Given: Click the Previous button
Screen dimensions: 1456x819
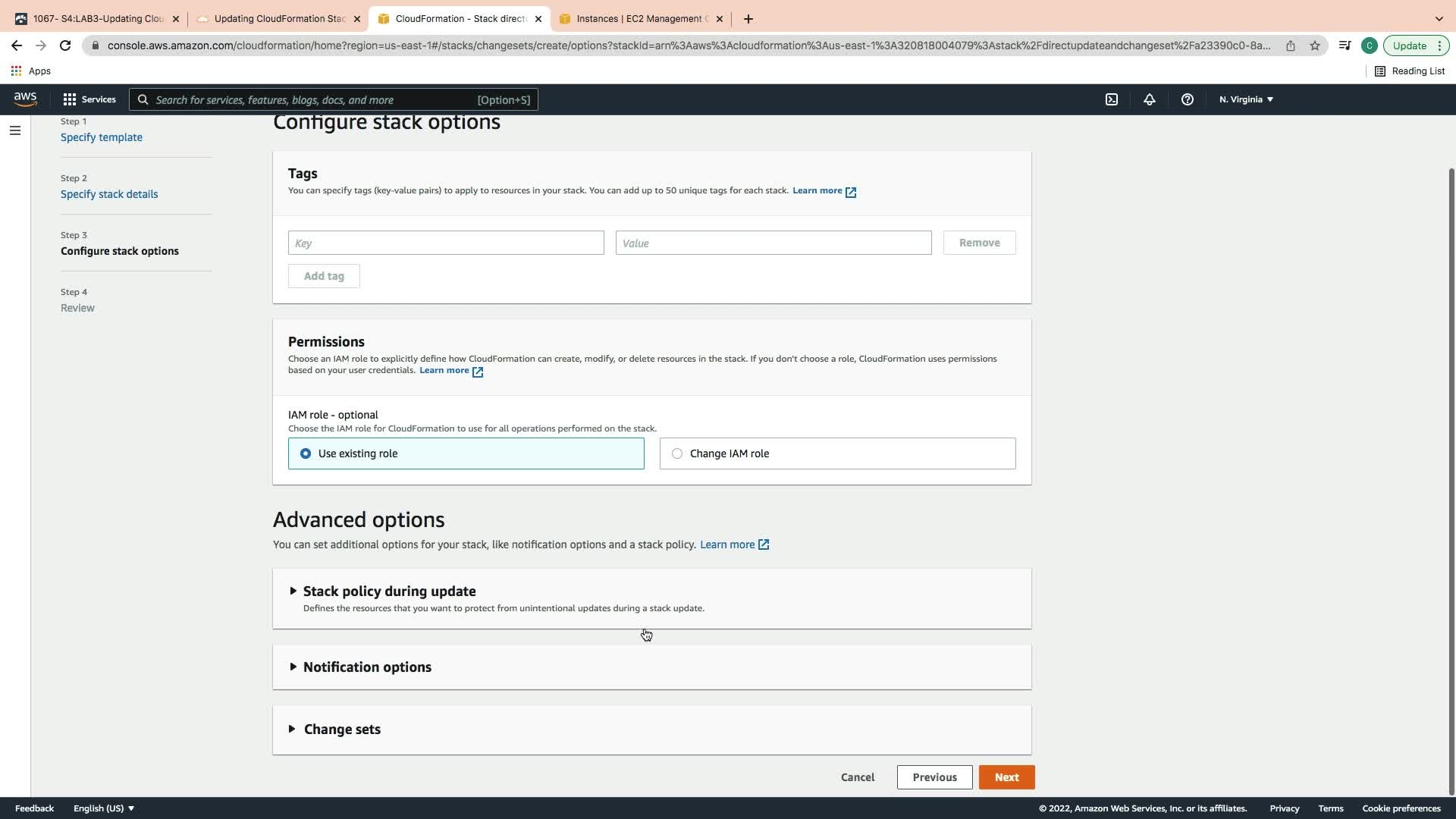Looking at the screenshot, I should coord(934,777).
